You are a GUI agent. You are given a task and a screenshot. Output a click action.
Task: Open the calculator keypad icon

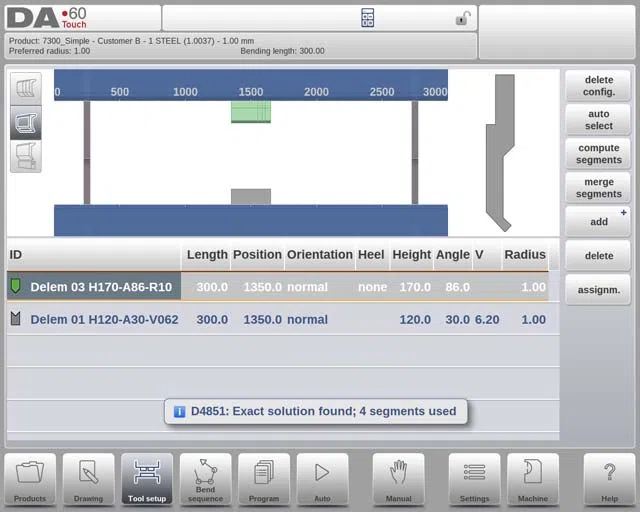(367, 18)
